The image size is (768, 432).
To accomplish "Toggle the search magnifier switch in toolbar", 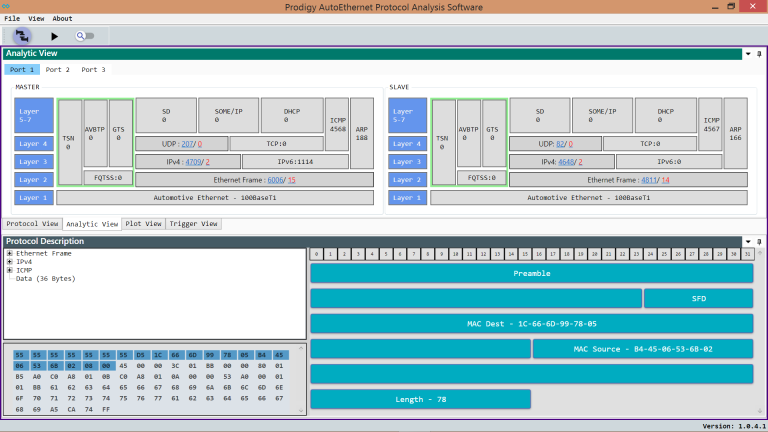I will 85,36.
